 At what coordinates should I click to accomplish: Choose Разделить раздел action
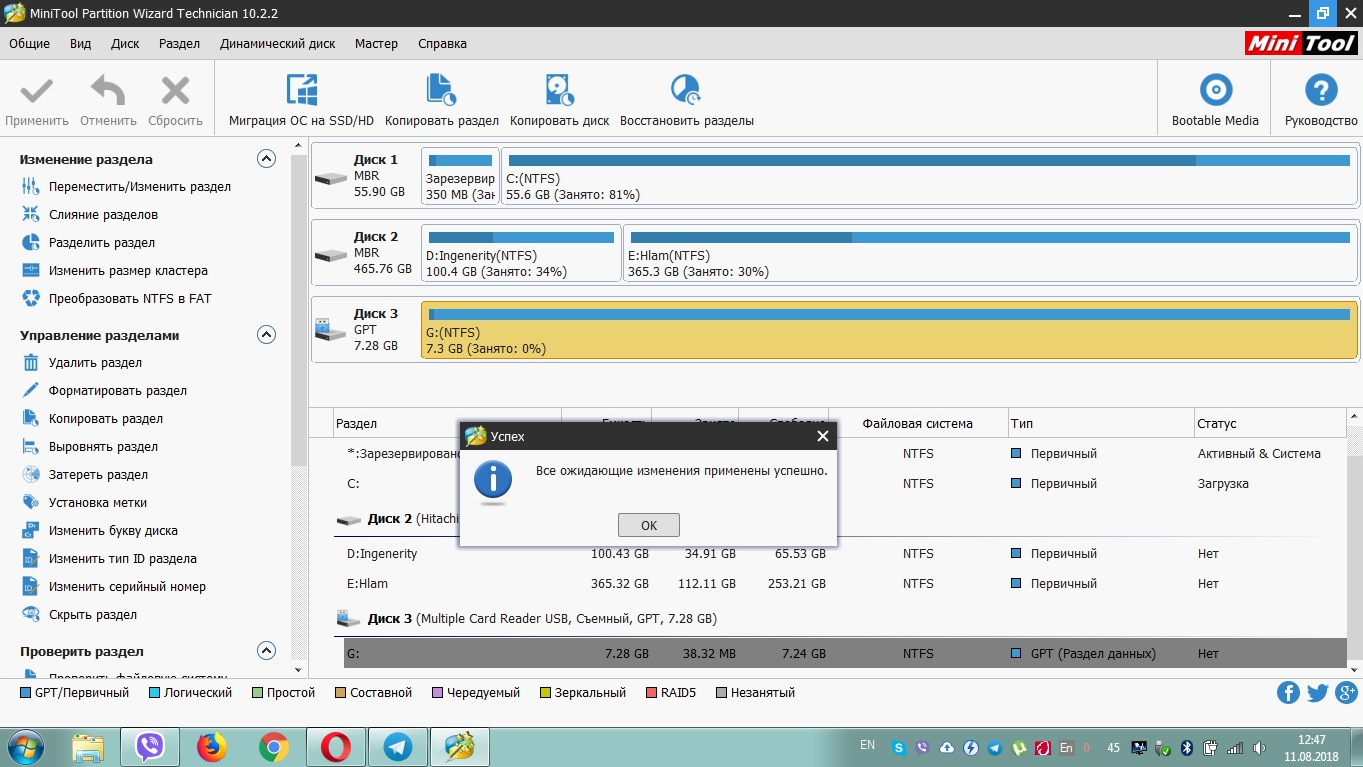102,243
